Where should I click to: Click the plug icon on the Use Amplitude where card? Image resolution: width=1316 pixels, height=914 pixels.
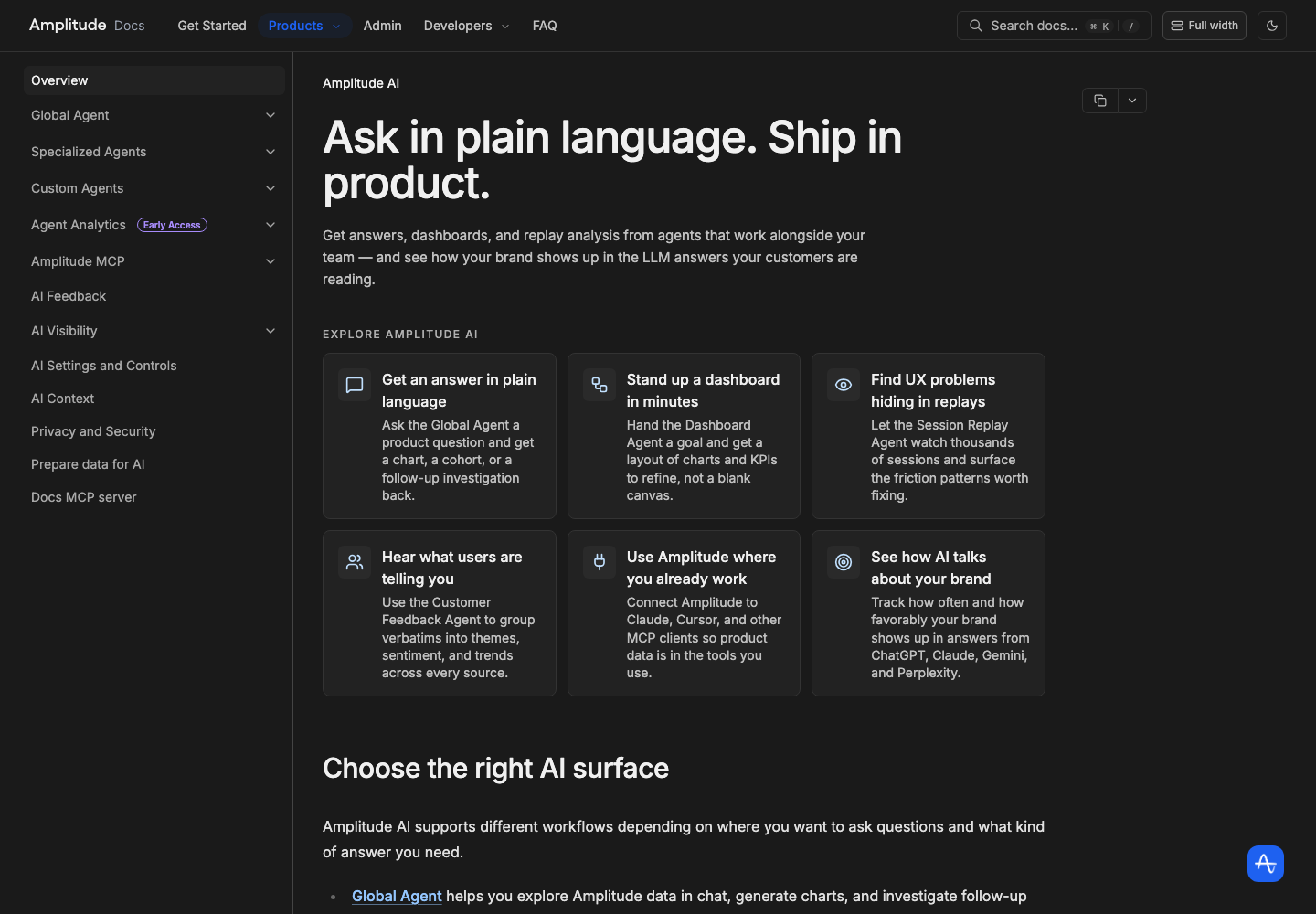(600, 562)
